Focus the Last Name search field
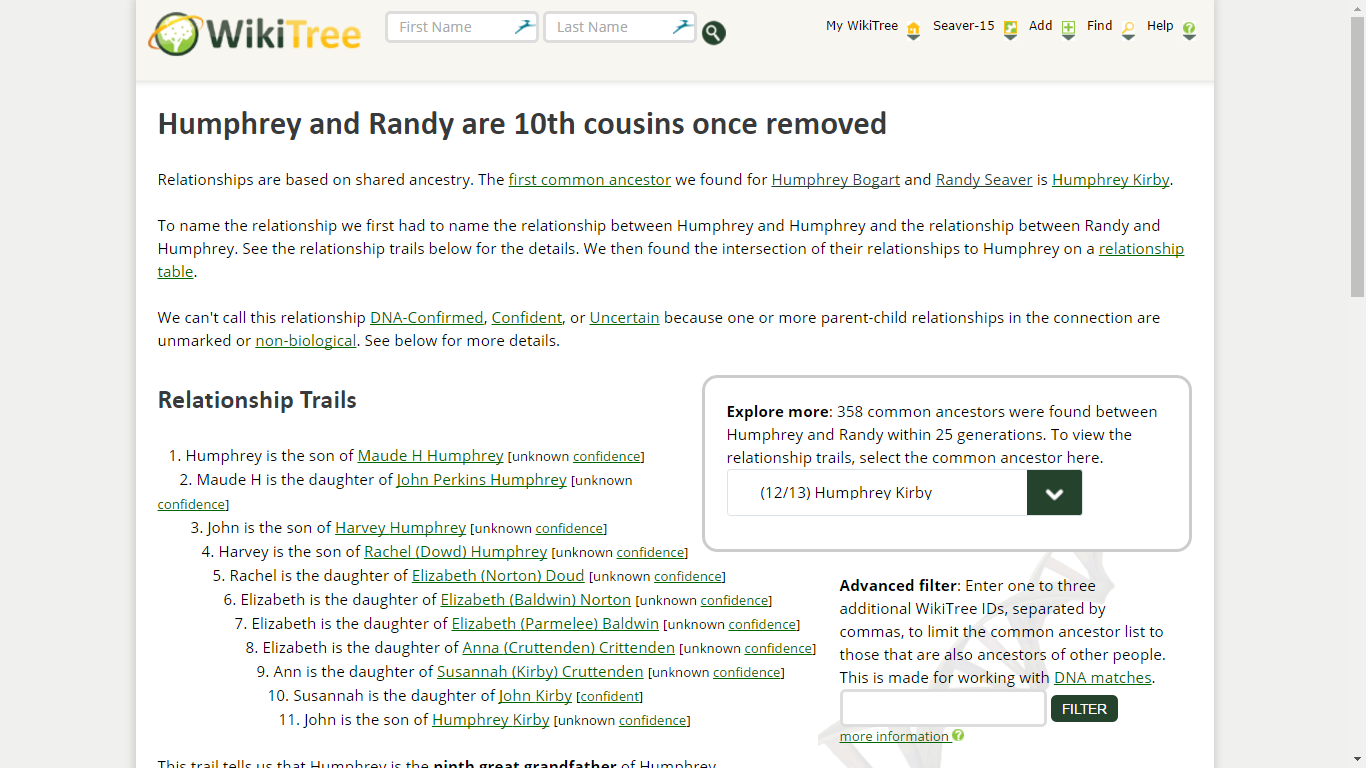This screenshot has width=1366, height=768. point(620,27)
